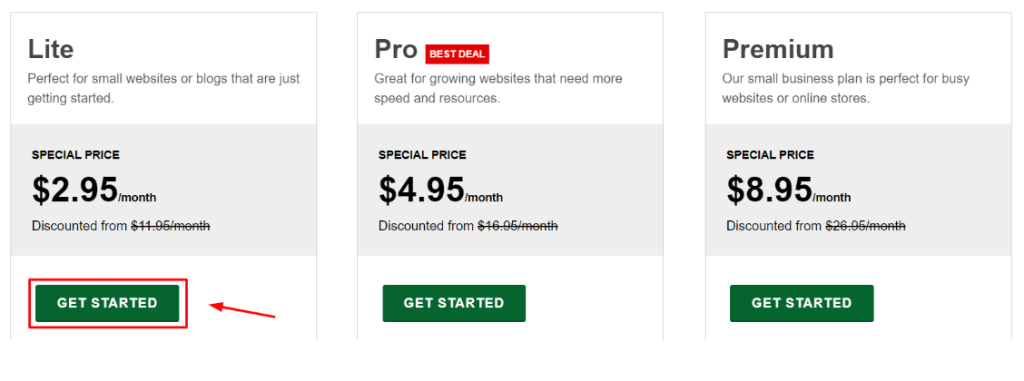Click the red BEST DEAL badge
The image size is (1024, 381).
(x=457, y=54)
